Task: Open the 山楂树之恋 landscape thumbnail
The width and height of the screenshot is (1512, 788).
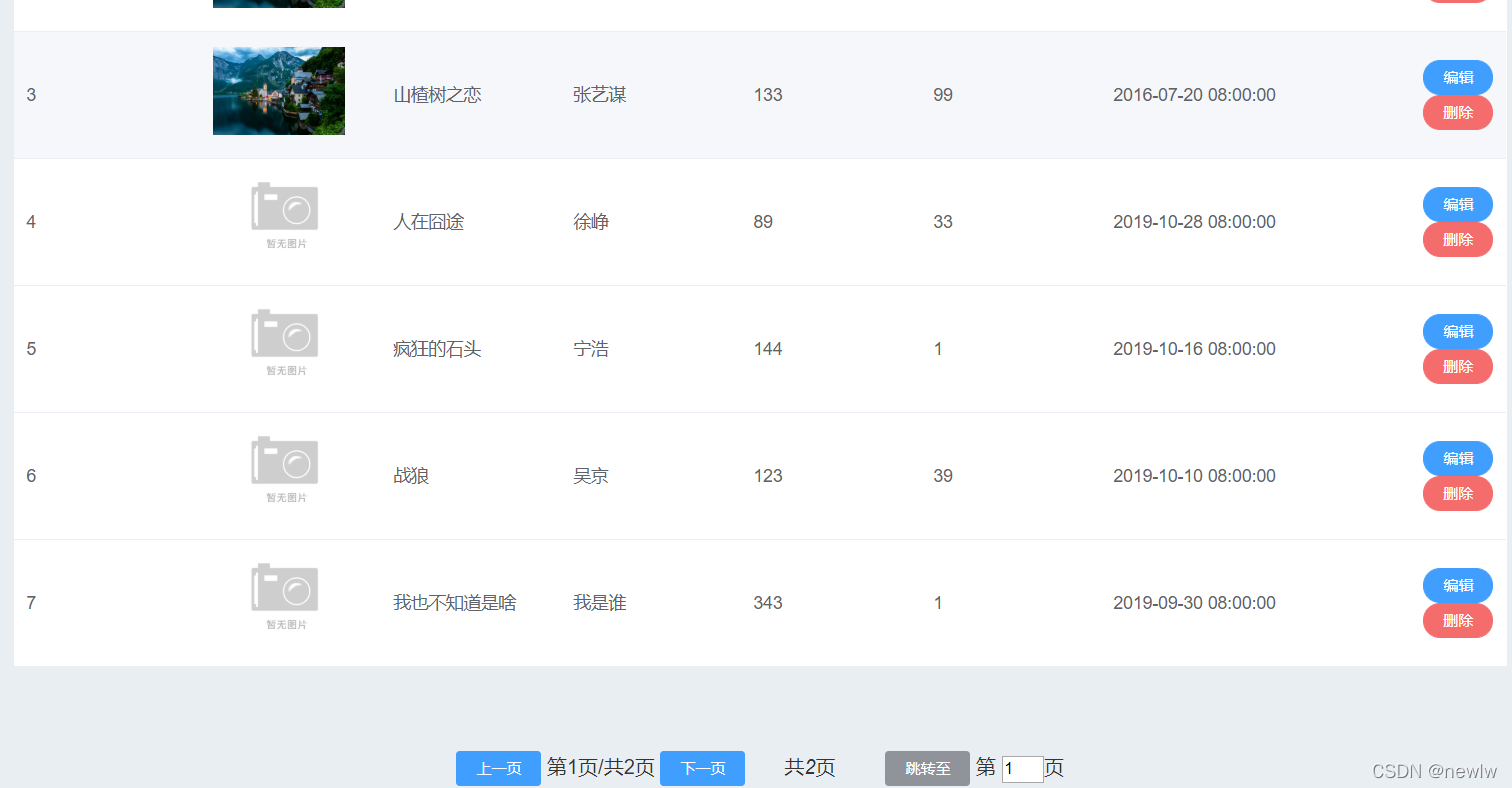Action: (279, 91)
